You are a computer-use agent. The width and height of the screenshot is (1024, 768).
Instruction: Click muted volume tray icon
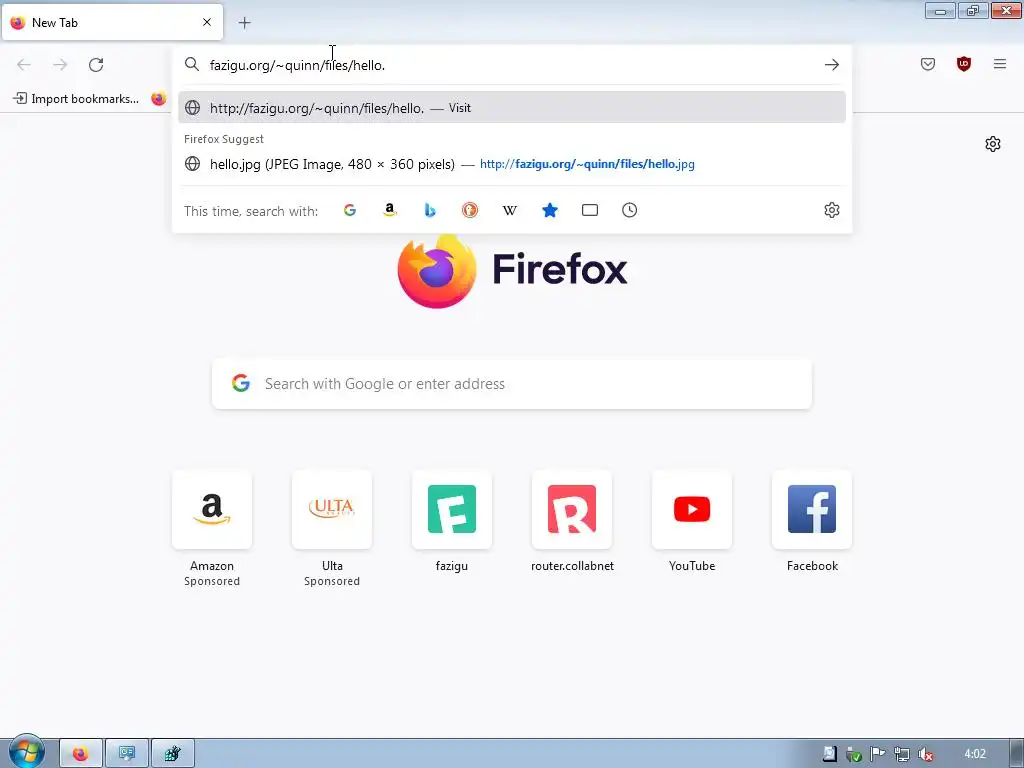point(925,755)
